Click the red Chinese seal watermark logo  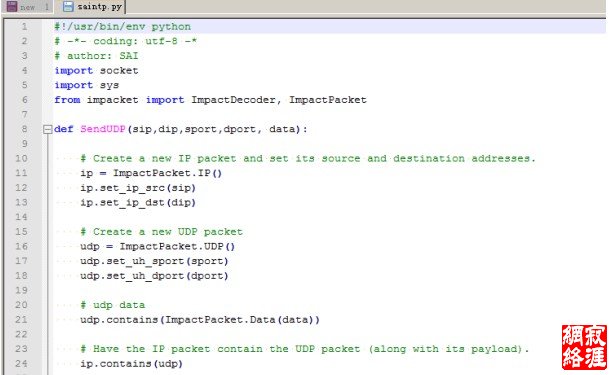pyautogui.click(x=584, y=347)
